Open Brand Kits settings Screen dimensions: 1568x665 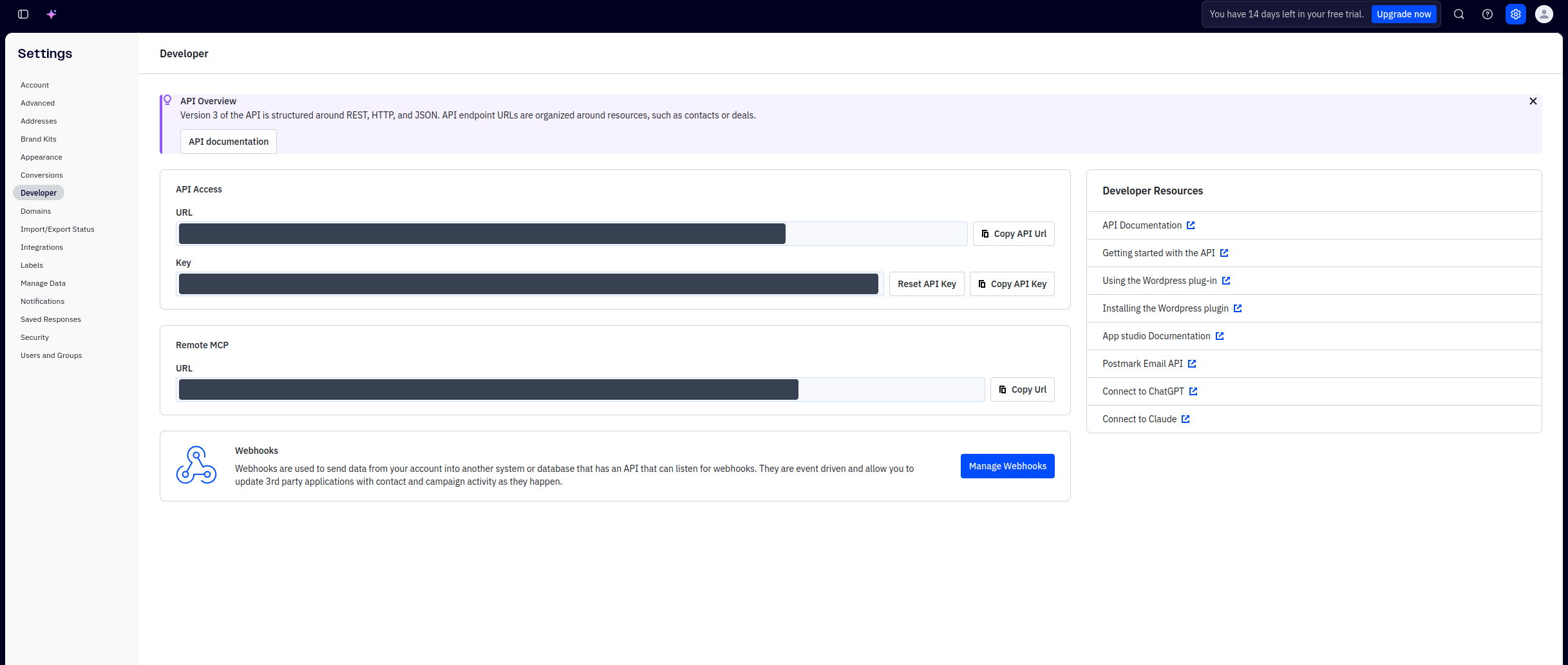coord(39,139)
